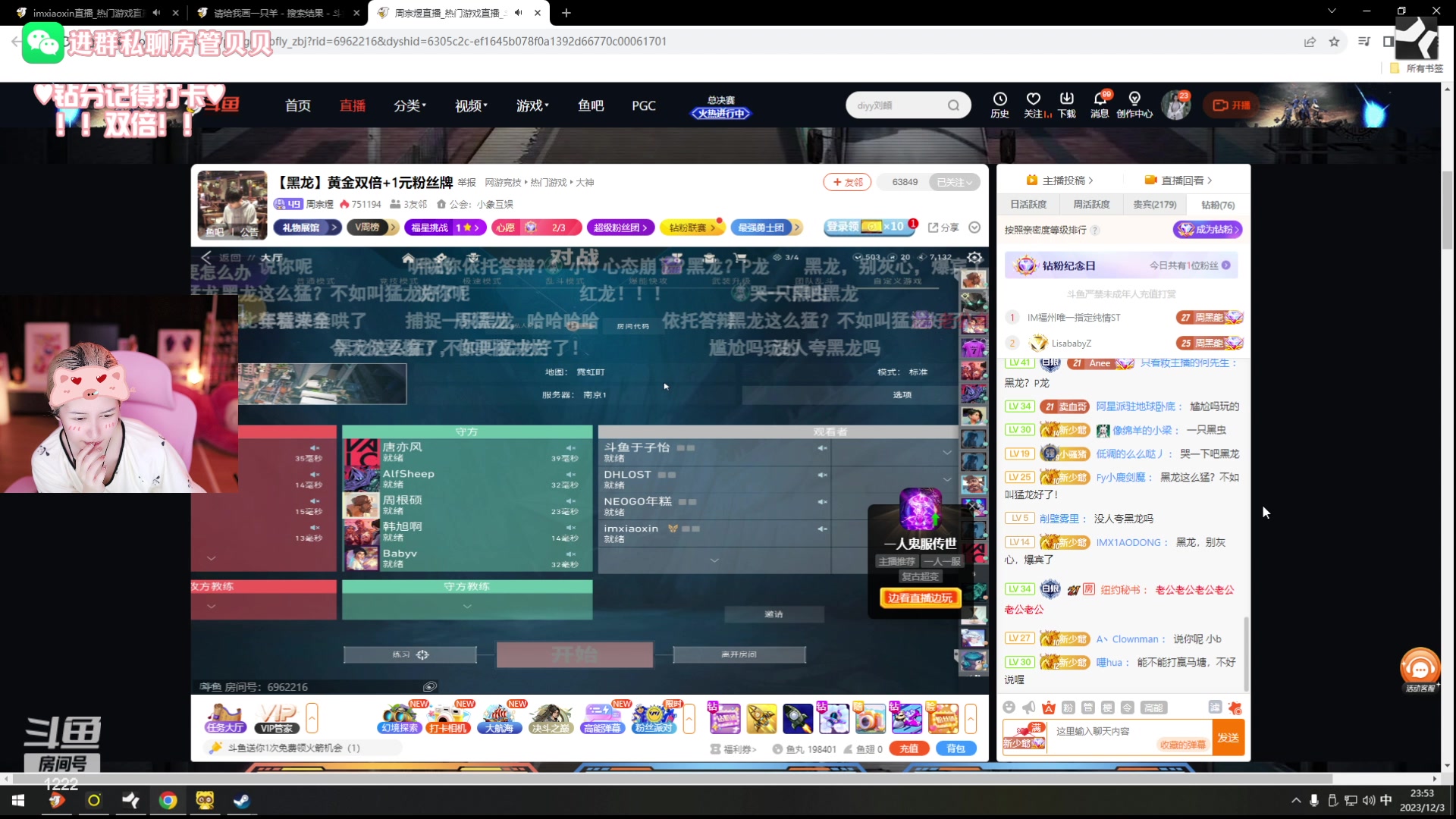
Task: Click the 高能 chat toolbar icon
Action: tap(1153, 708)
